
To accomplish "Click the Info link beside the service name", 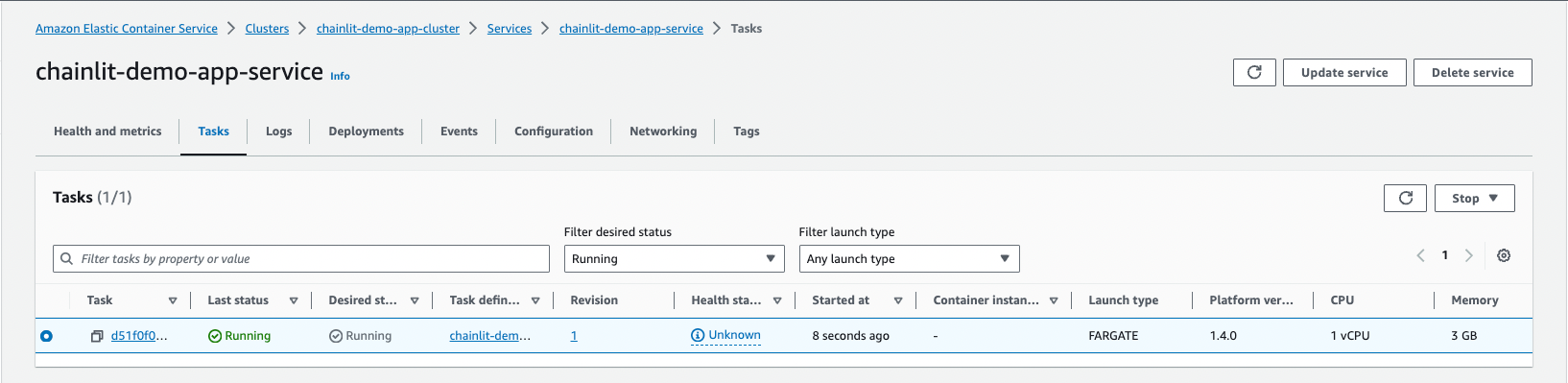I will 340,76.
